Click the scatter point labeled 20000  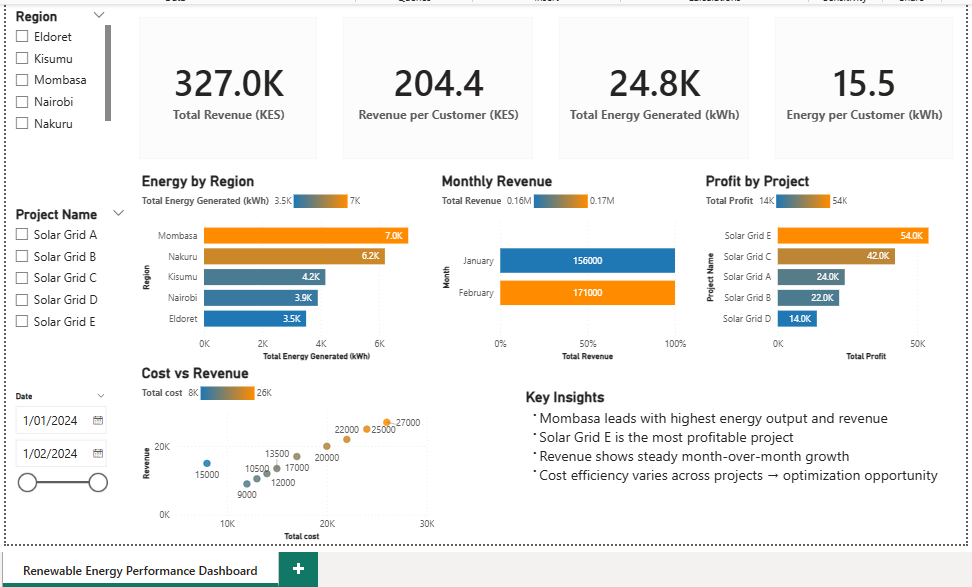pyautogui.click(x=327, y=446)
